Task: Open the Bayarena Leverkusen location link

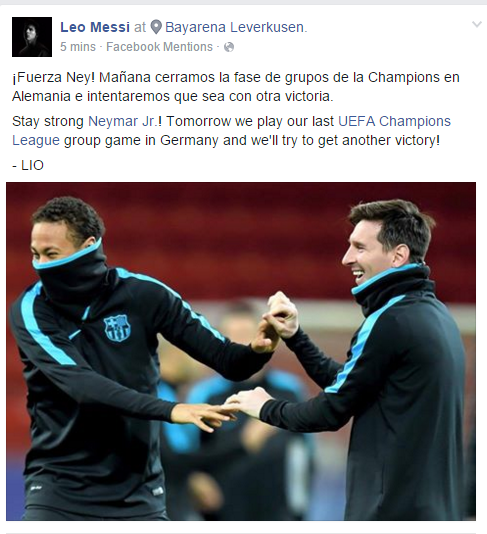Action: [x=236, y=27]
